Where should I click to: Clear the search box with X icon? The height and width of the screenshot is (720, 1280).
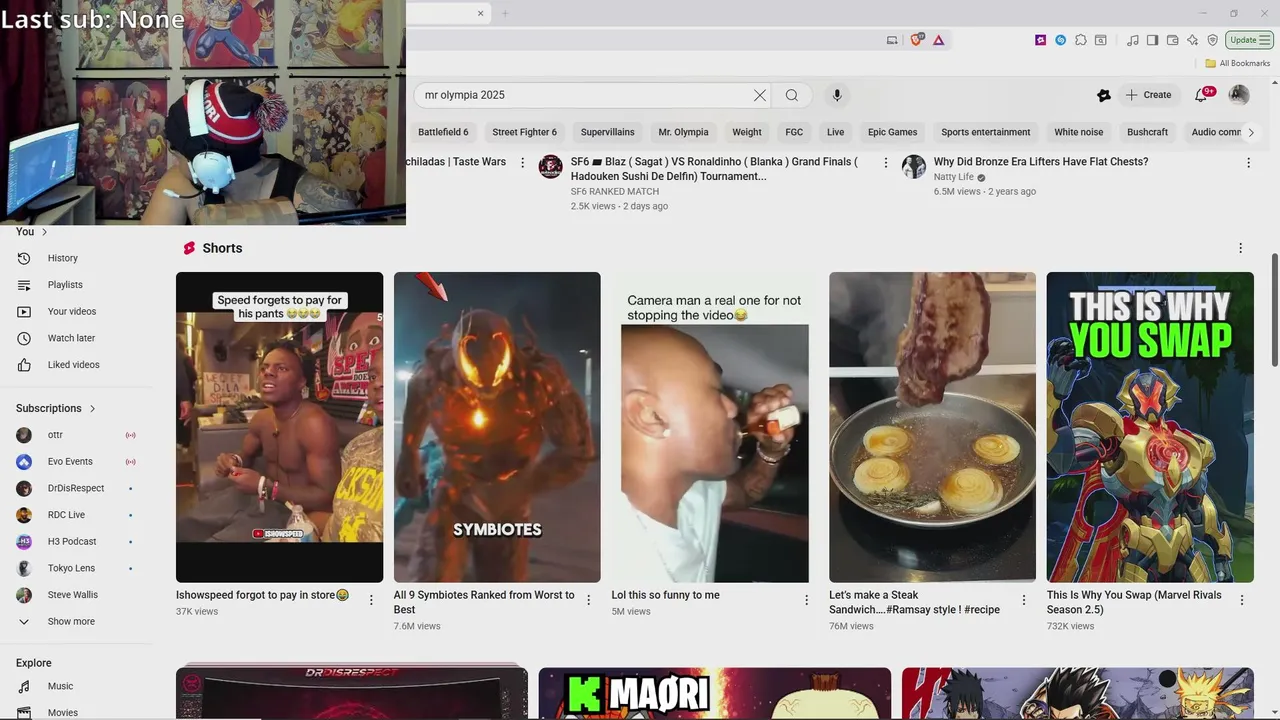760,95
